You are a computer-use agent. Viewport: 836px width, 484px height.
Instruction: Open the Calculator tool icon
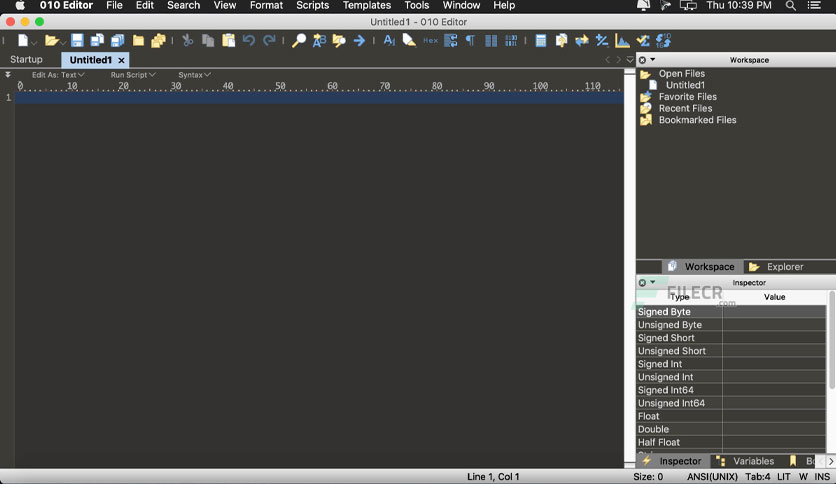pos(541,41)
